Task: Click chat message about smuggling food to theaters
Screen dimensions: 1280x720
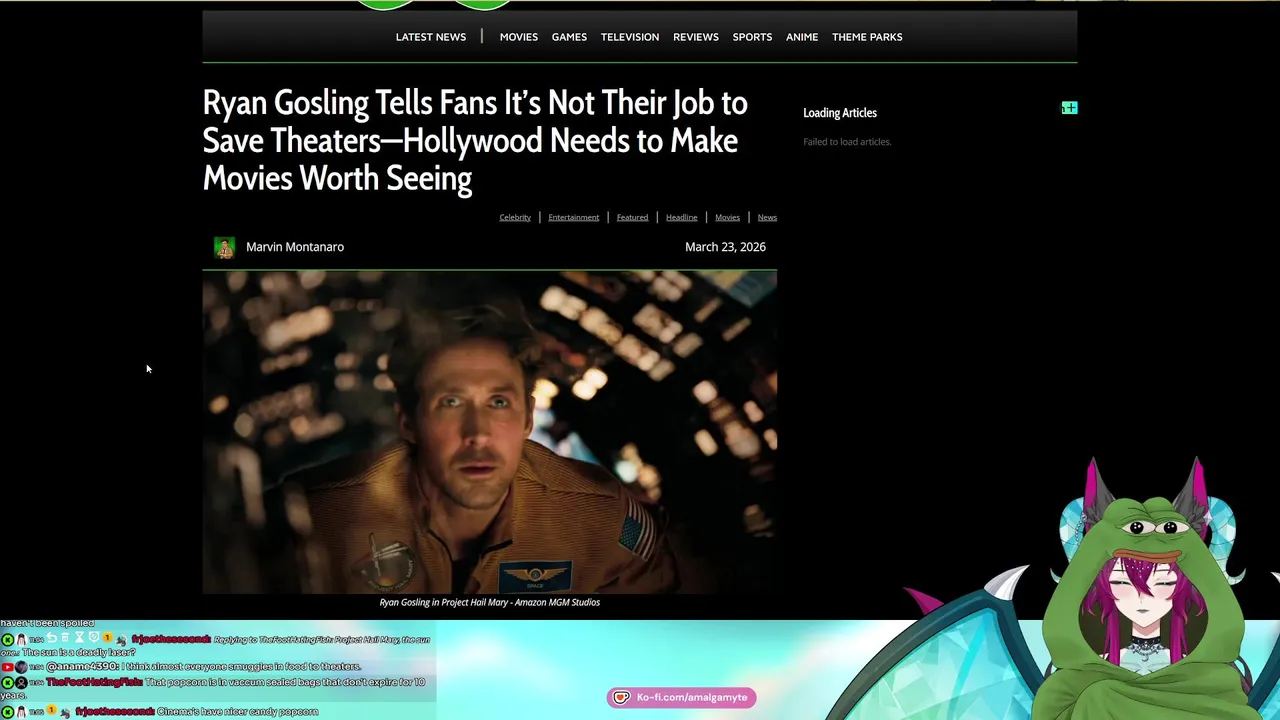Action: pyautogui.click(x=241, y=666)
